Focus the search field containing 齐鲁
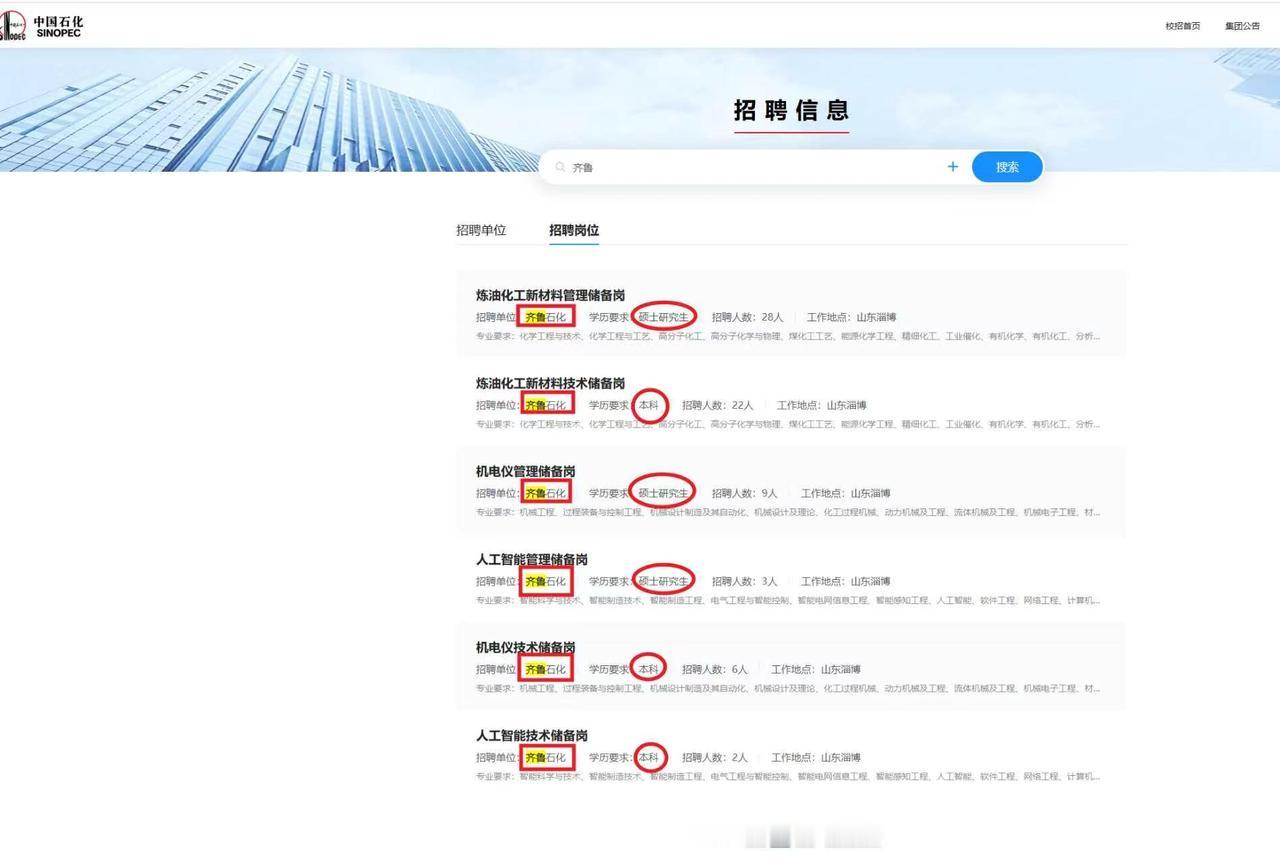Image resolution: width=1280 pixels, height=862 pixels. [x=755, y=167]
